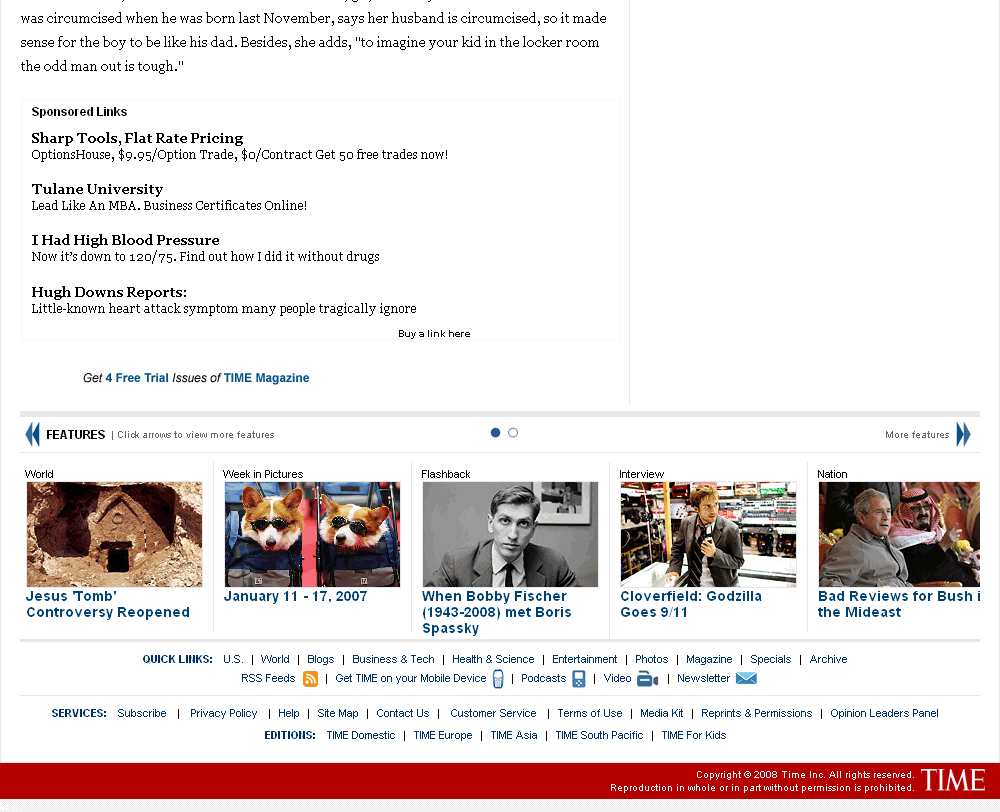The image size is (1000, 812).
Task: Open Opinion Leaders Panel link
Action: [884, 713]
